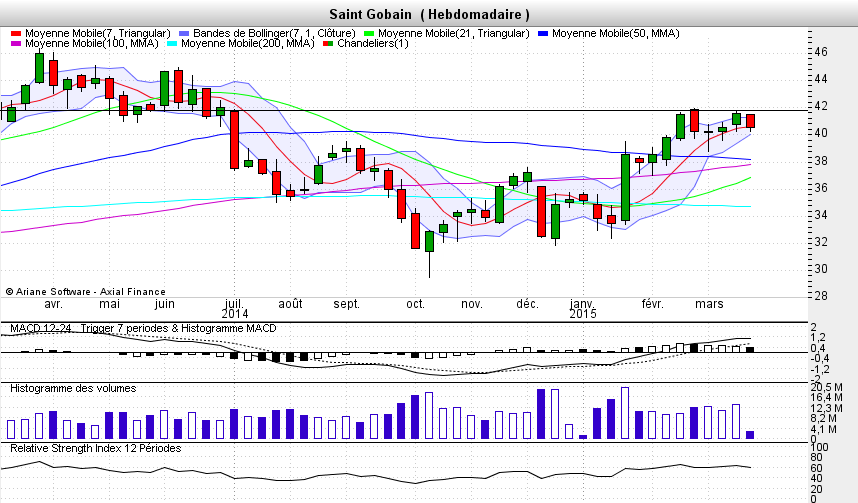Click the last red candlestick at the chart's right end

pos(750,122)
